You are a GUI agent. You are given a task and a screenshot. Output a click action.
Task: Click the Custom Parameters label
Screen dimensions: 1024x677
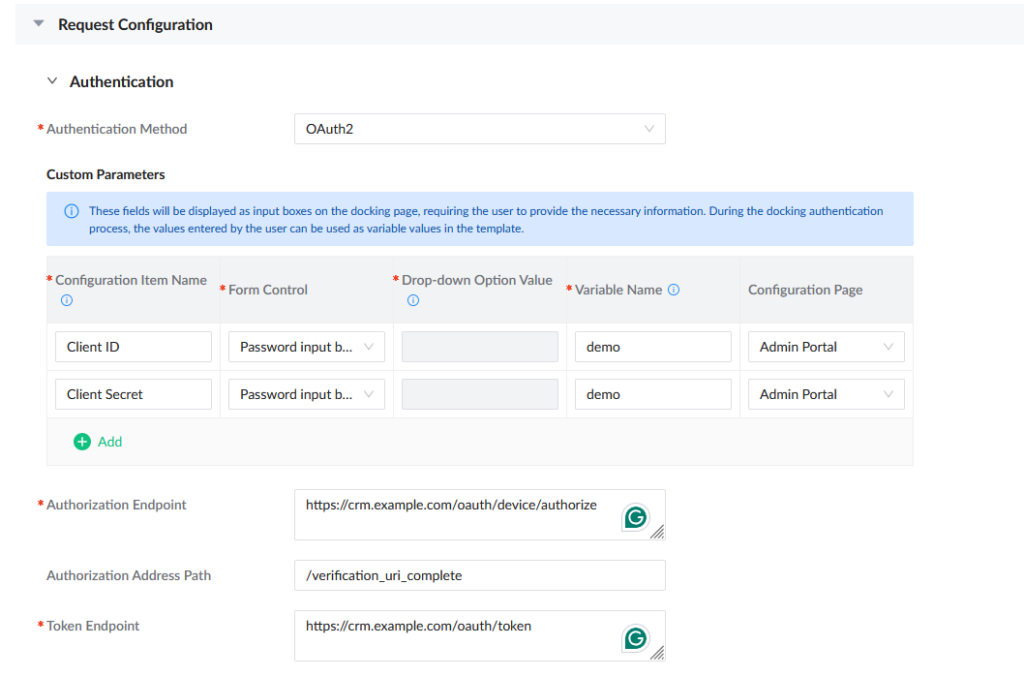(x=105, y=174)
